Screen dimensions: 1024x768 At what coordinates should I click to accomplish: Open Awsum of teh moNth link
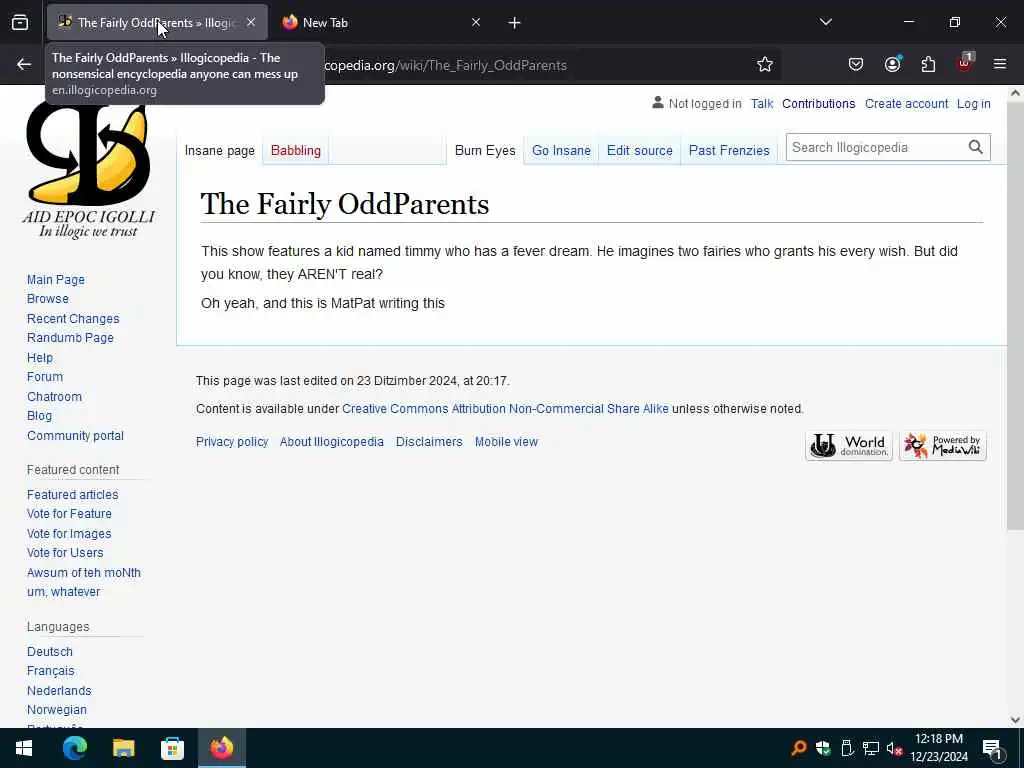84,573
